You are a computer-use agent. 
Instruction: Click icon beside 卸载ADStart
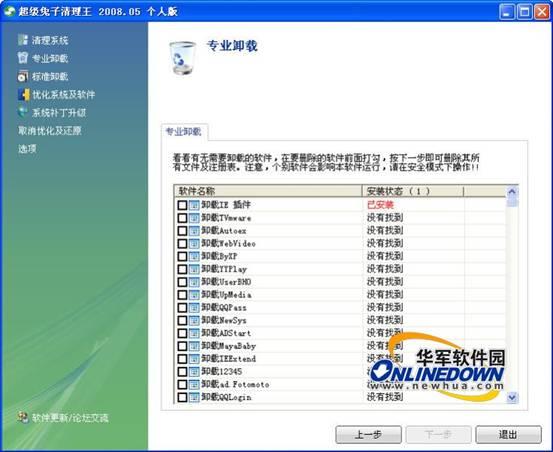tap(194, 333)
